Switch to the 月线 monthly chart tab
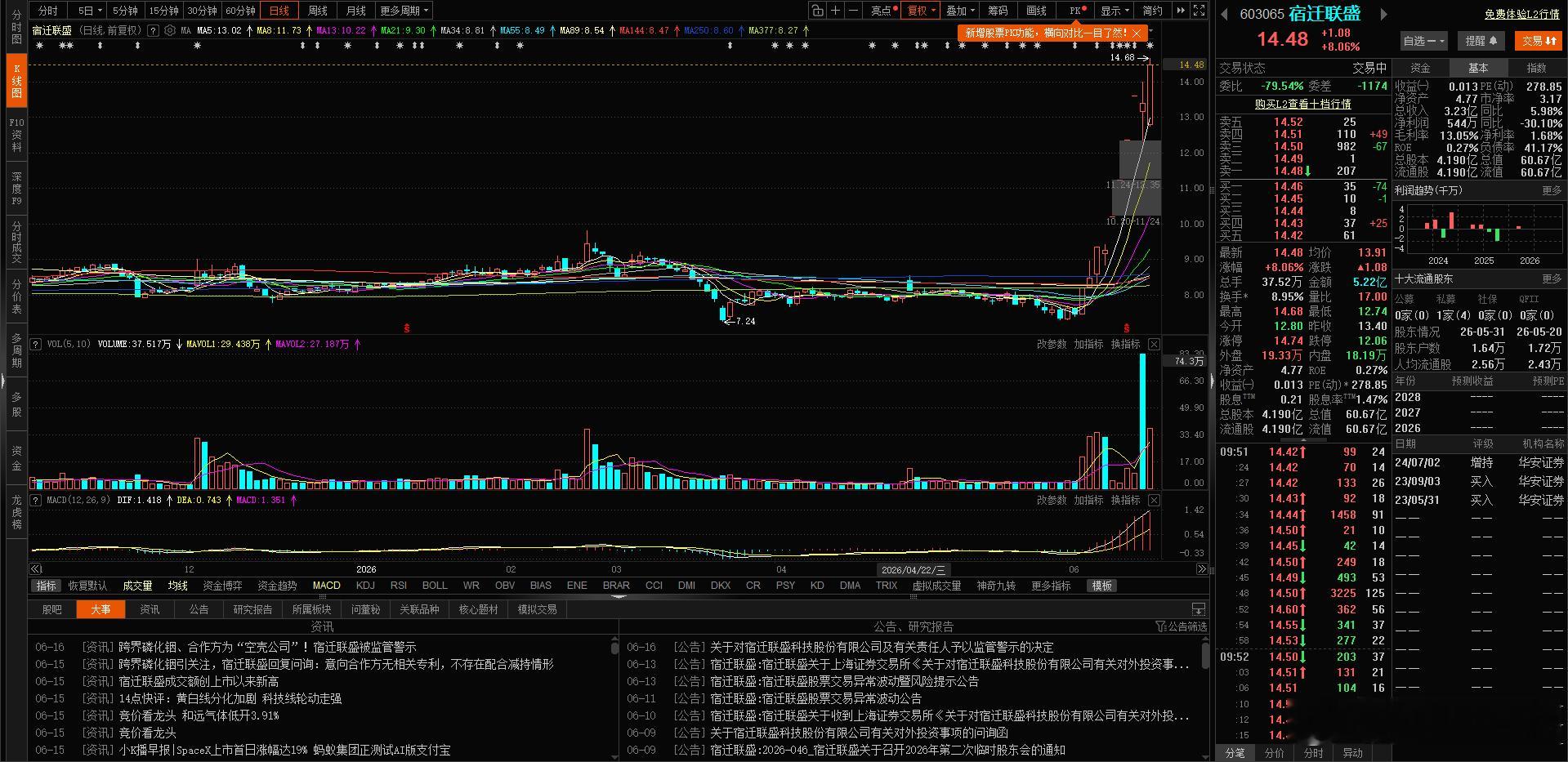Viewport: 1568px width, 762px height. pyautogui.click(x=355, y=11)
